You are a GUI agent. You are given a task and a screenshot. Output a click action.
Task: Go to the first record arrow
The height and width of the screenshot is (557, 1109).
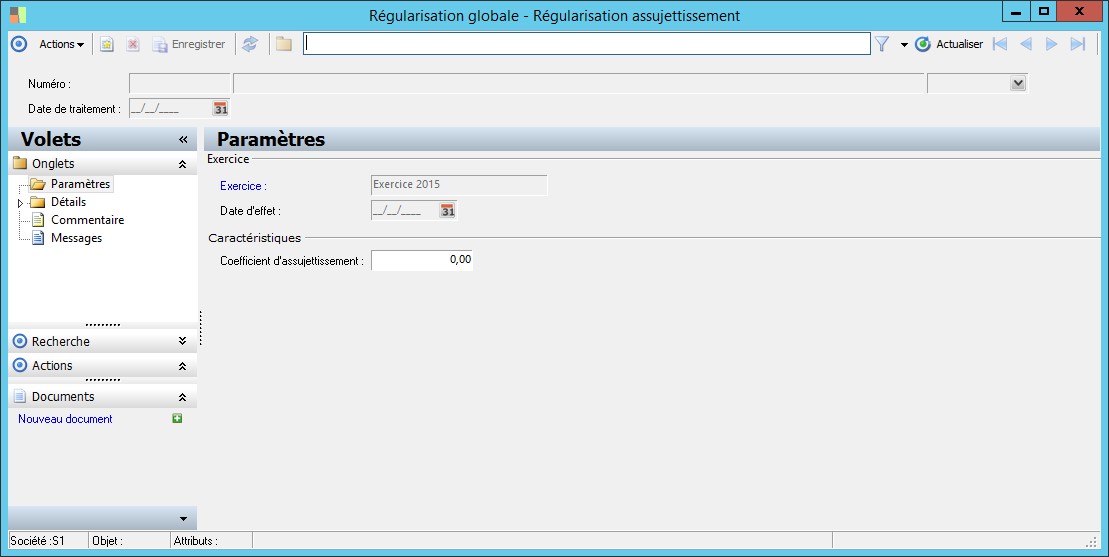click(999, 44)
